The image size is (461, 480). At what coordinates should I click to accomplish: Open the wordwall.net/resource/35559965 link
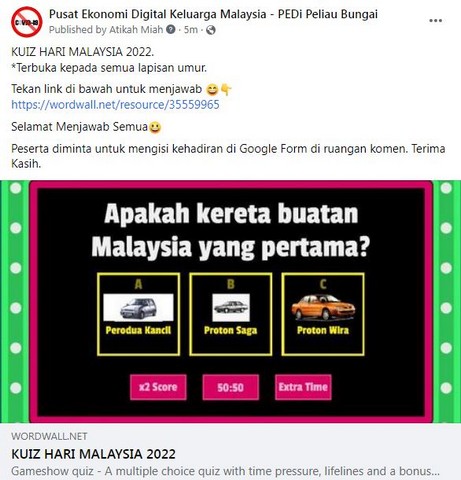point(115,105)
